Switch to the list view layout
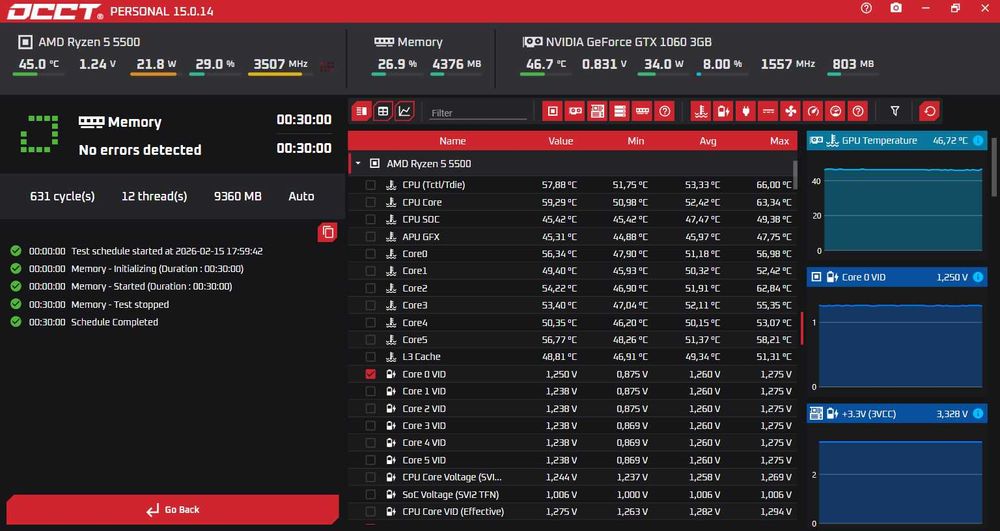This screenshot has height=531, width=1000. point(361,111)
